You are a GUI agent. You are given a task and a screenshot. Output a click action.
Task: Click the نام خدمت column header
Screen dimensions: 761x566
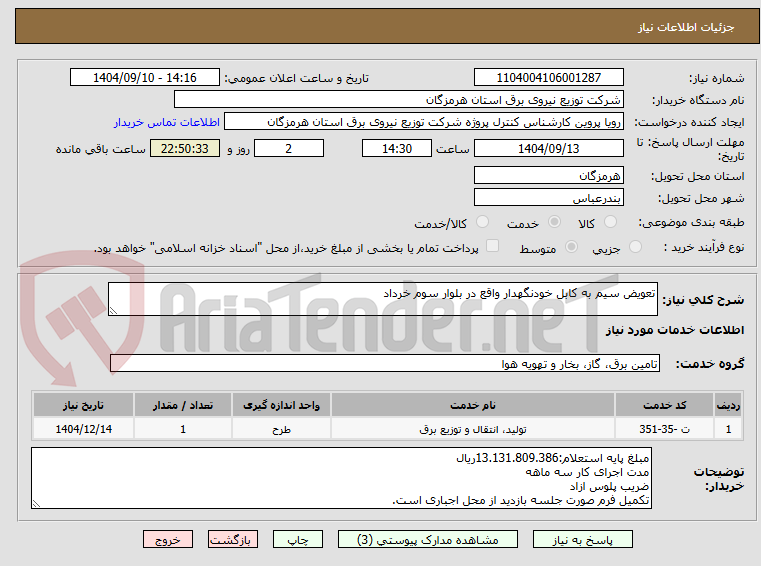pyautogui.click(x=473, y=405)
